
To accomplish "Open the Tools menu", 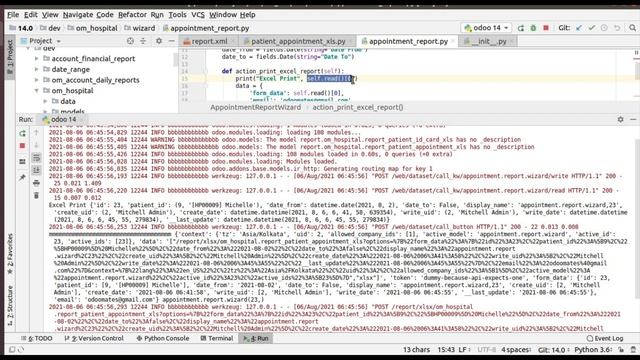I will pos(178,15).
